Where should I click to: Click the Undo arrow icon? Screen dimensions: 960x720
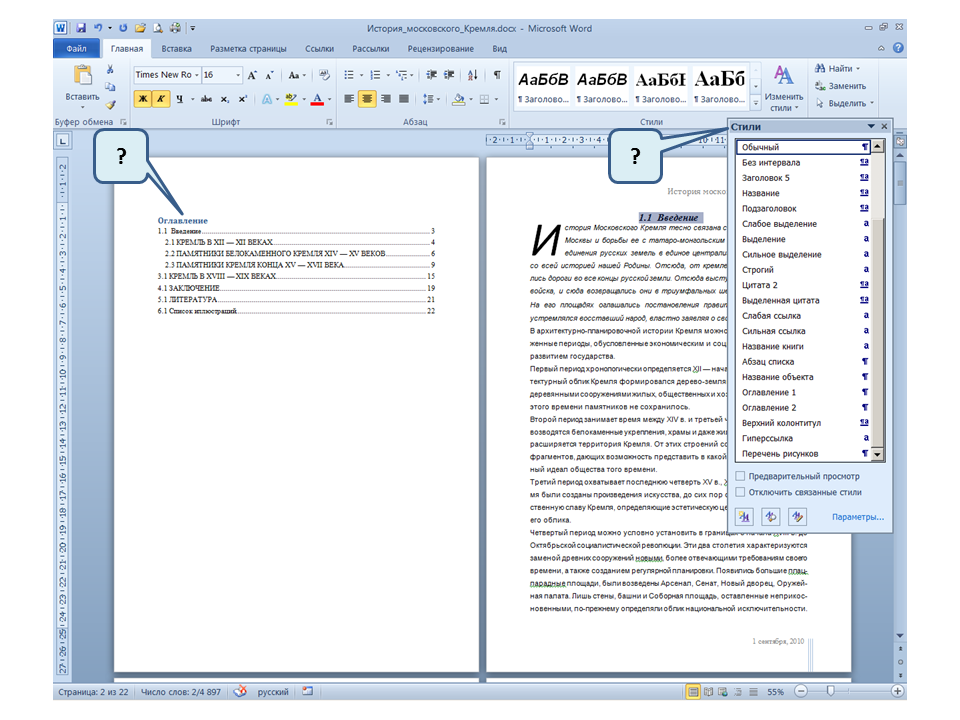click(x=98, y=28)
